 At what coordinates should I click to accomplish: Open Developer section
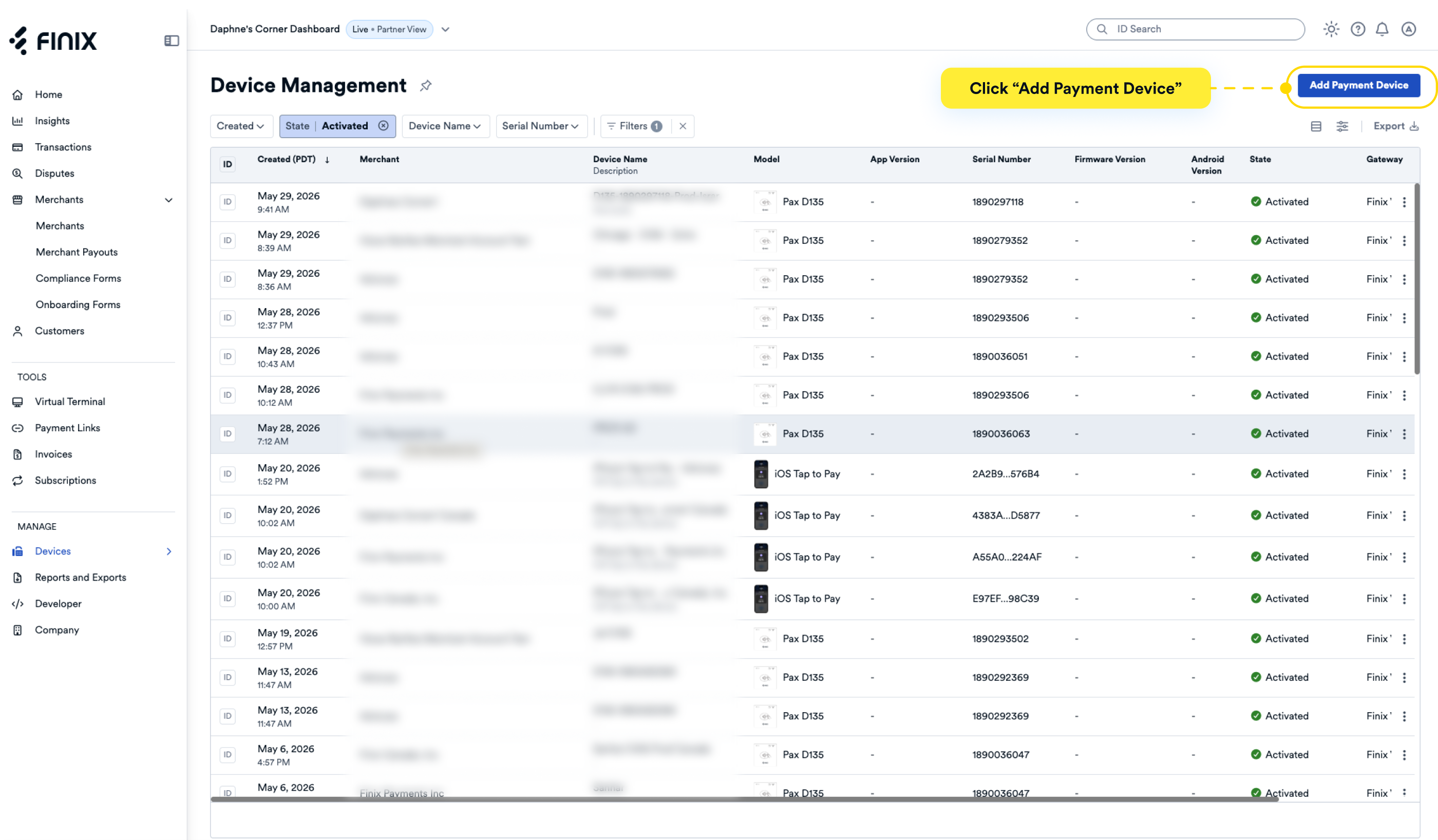point(58,604)
